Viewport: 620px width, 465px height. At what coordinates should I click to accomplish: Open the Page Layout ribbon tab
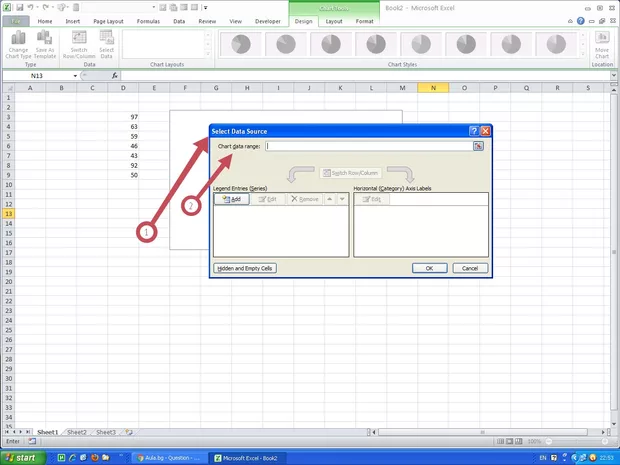(x=108, y=20)
